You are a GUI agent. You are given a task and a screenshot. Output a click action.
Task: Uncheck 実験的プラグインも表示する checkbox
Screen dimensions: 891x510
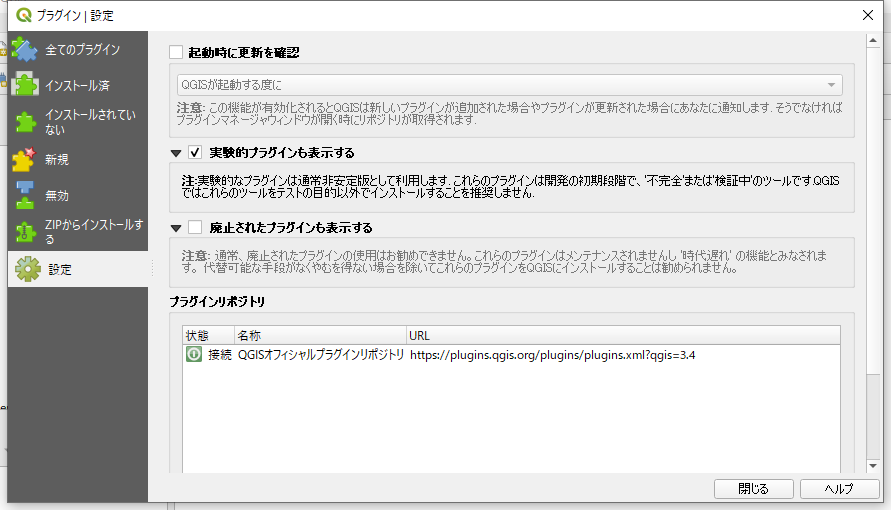coord(196,153)
